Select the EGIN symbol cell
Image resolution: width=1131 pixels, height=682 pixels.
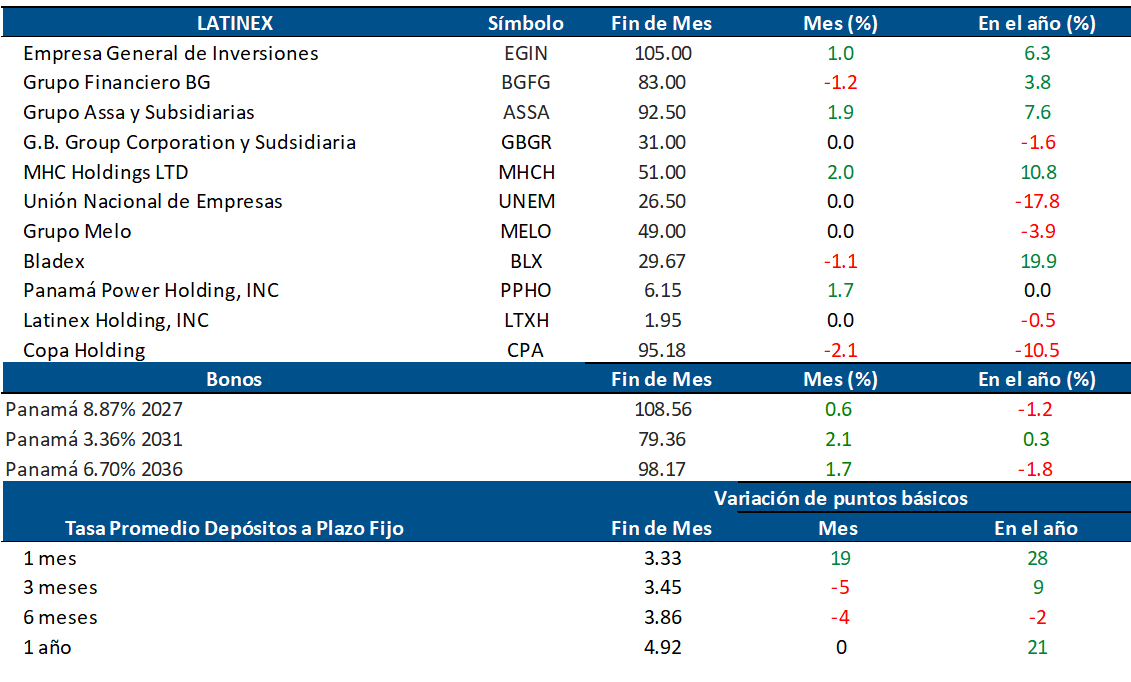pyautogui.click(x=526, y=53)
